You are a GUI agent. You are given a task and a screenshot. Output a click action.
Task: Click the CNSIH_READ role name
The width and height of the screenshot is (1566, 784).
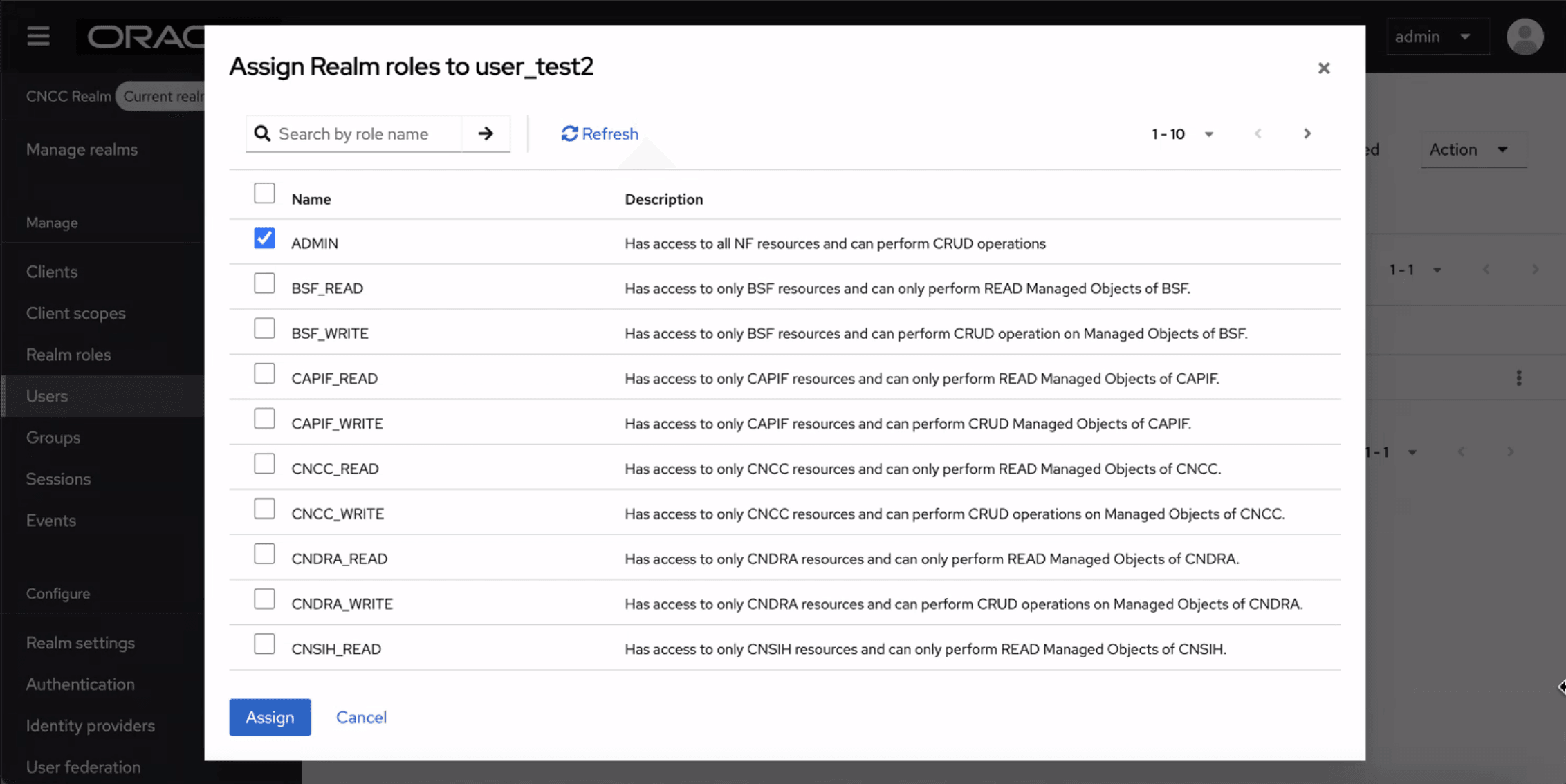336,649
